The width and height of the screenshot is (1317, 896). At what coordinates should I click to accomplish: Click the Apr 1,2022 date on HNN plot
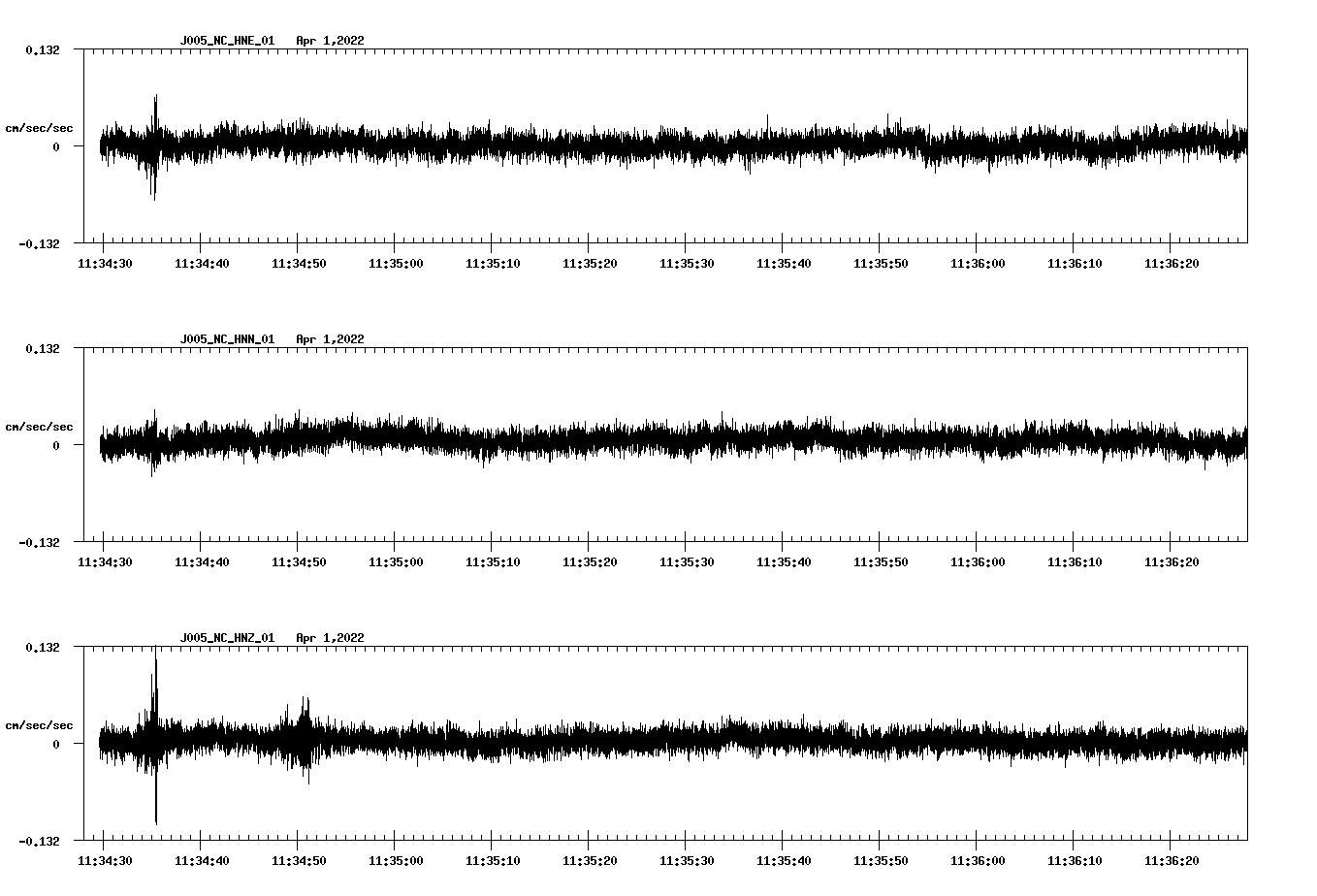click(x=330, y=339)
